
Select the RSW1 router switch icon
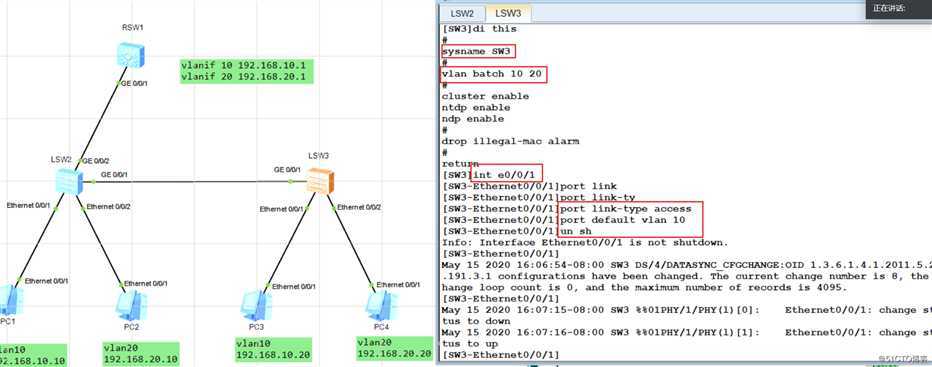[131, 55]
